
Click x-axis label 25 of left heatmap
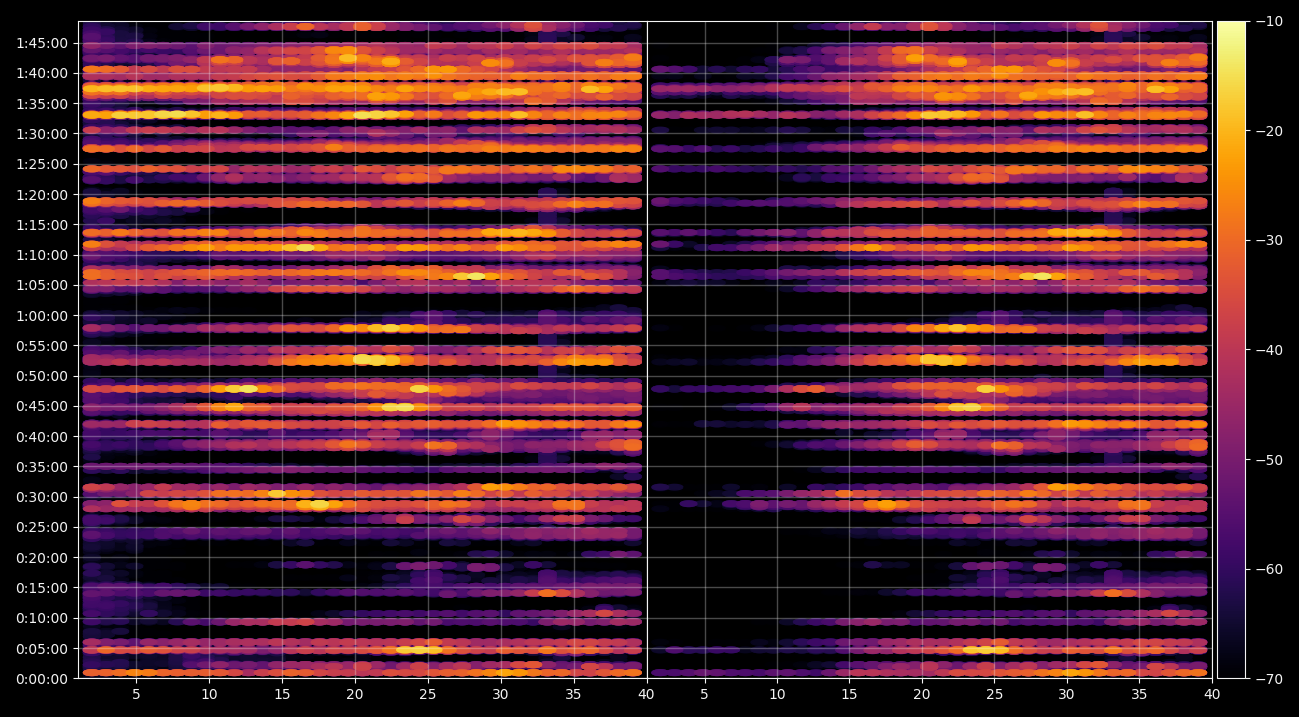point(427,694)
